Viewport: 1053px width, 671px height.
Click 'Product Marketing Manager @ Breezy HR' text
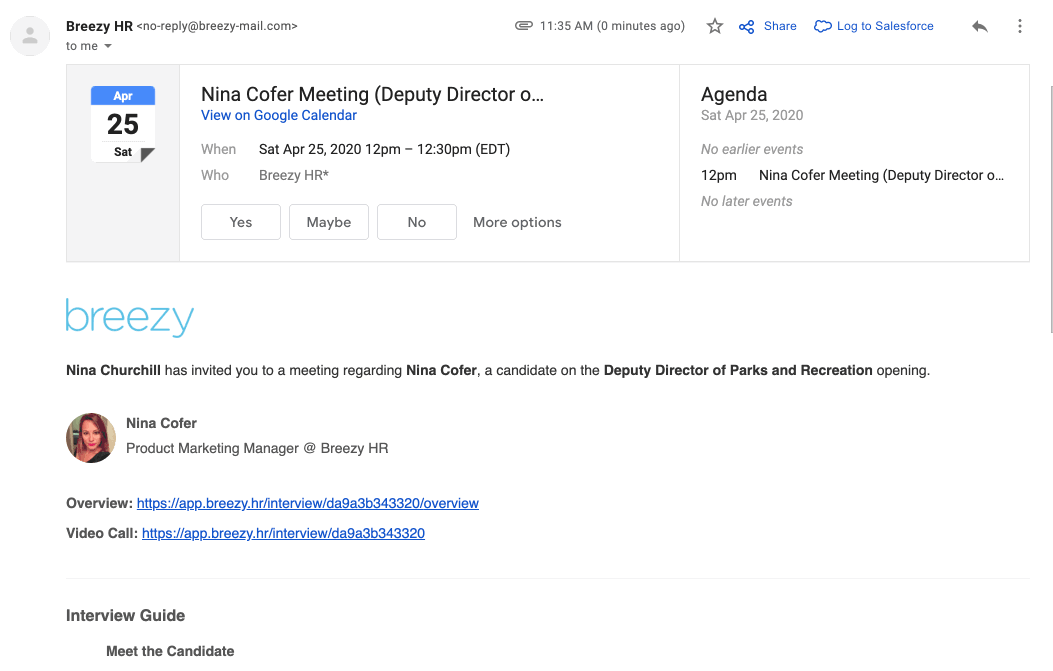(x=257, y=448)
